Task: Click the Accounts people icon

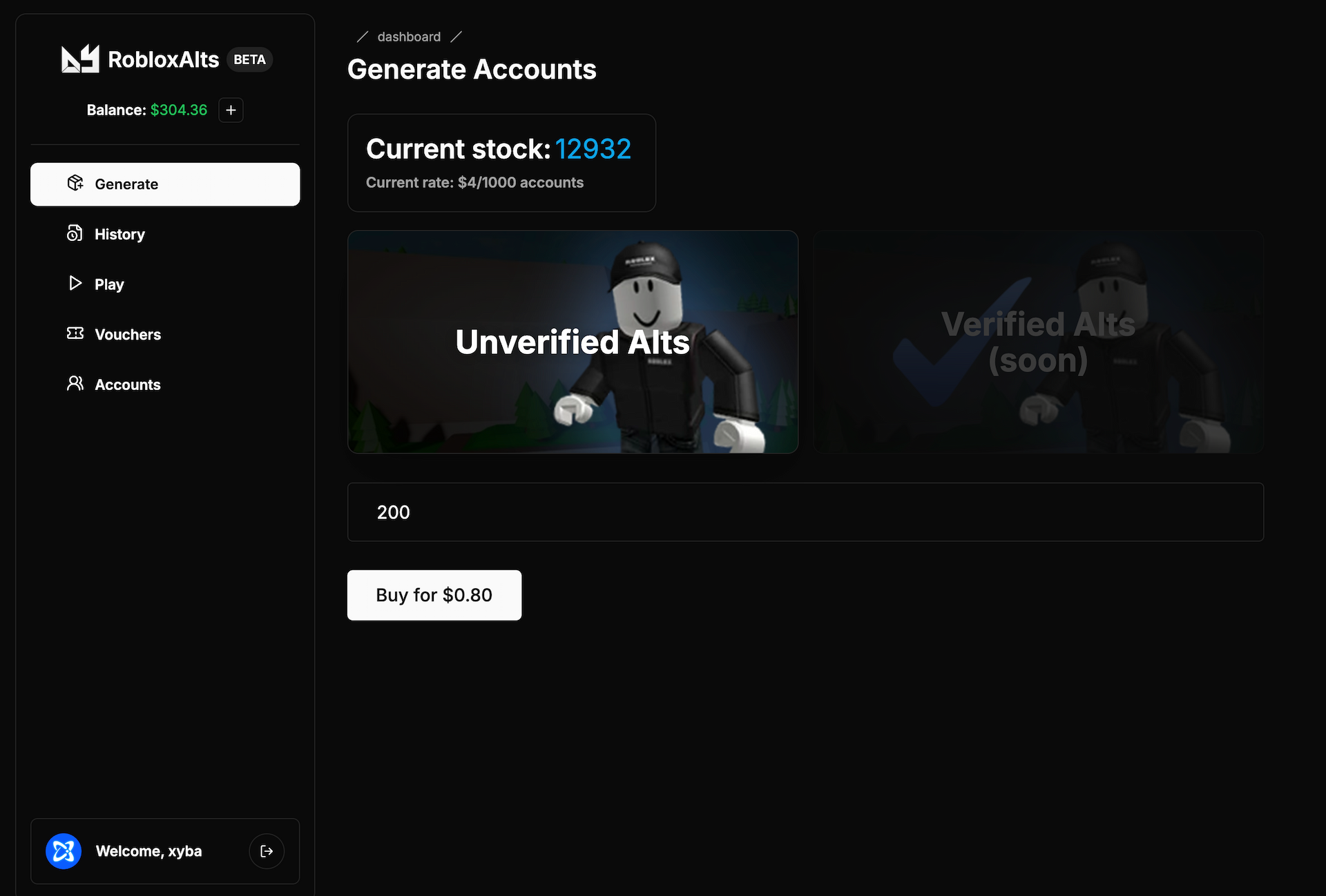Action: coord(75,383)
